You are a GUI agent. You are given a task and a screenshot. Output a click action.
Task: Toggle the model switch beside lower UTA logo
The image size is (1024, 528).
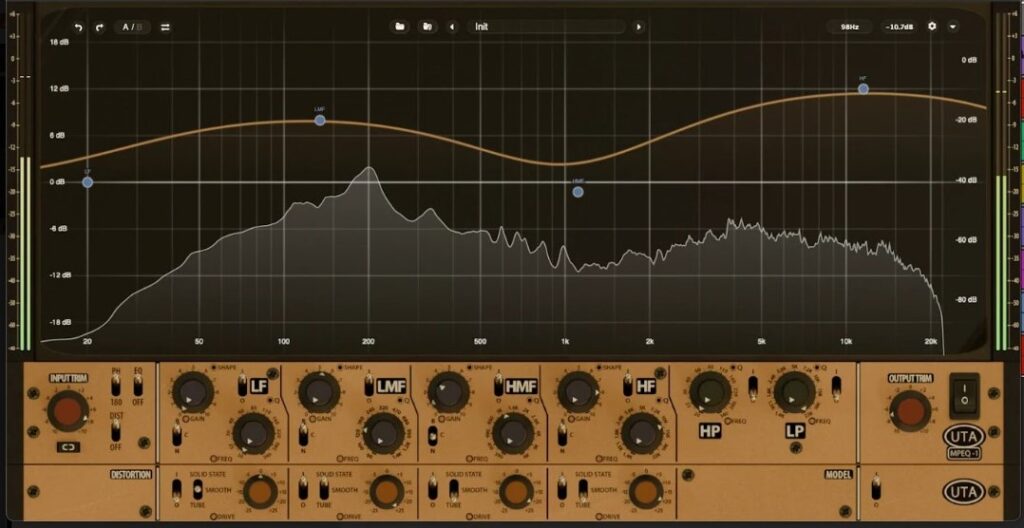point(876,489)
